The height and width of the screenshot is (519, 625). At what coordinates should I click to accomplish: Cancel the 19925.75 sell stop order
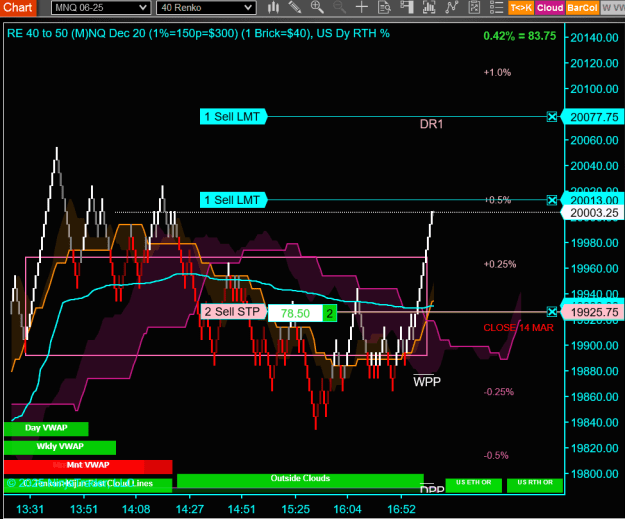pyautogui.click(x=552, y=312)
